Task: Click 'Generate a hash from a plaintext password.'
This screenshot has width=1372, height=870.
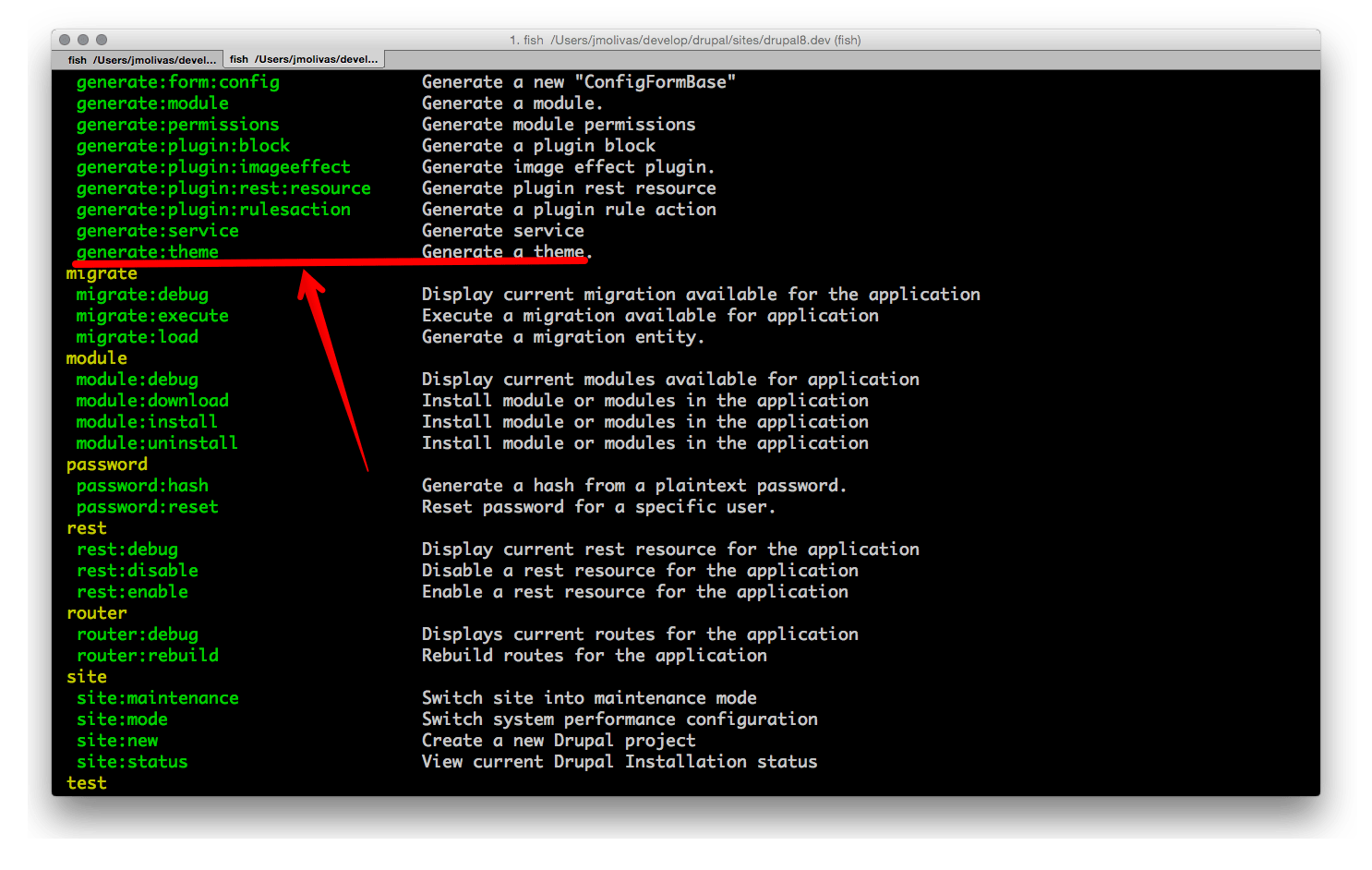Action: 634,486
